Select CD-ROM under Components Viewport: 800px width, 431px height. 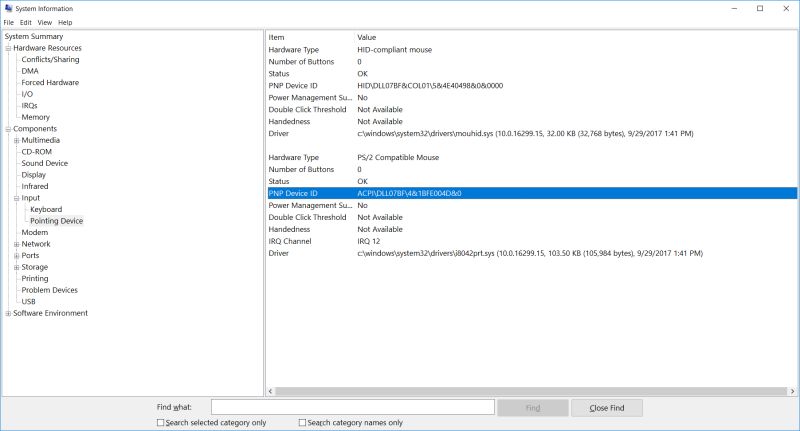click(36, 152)
